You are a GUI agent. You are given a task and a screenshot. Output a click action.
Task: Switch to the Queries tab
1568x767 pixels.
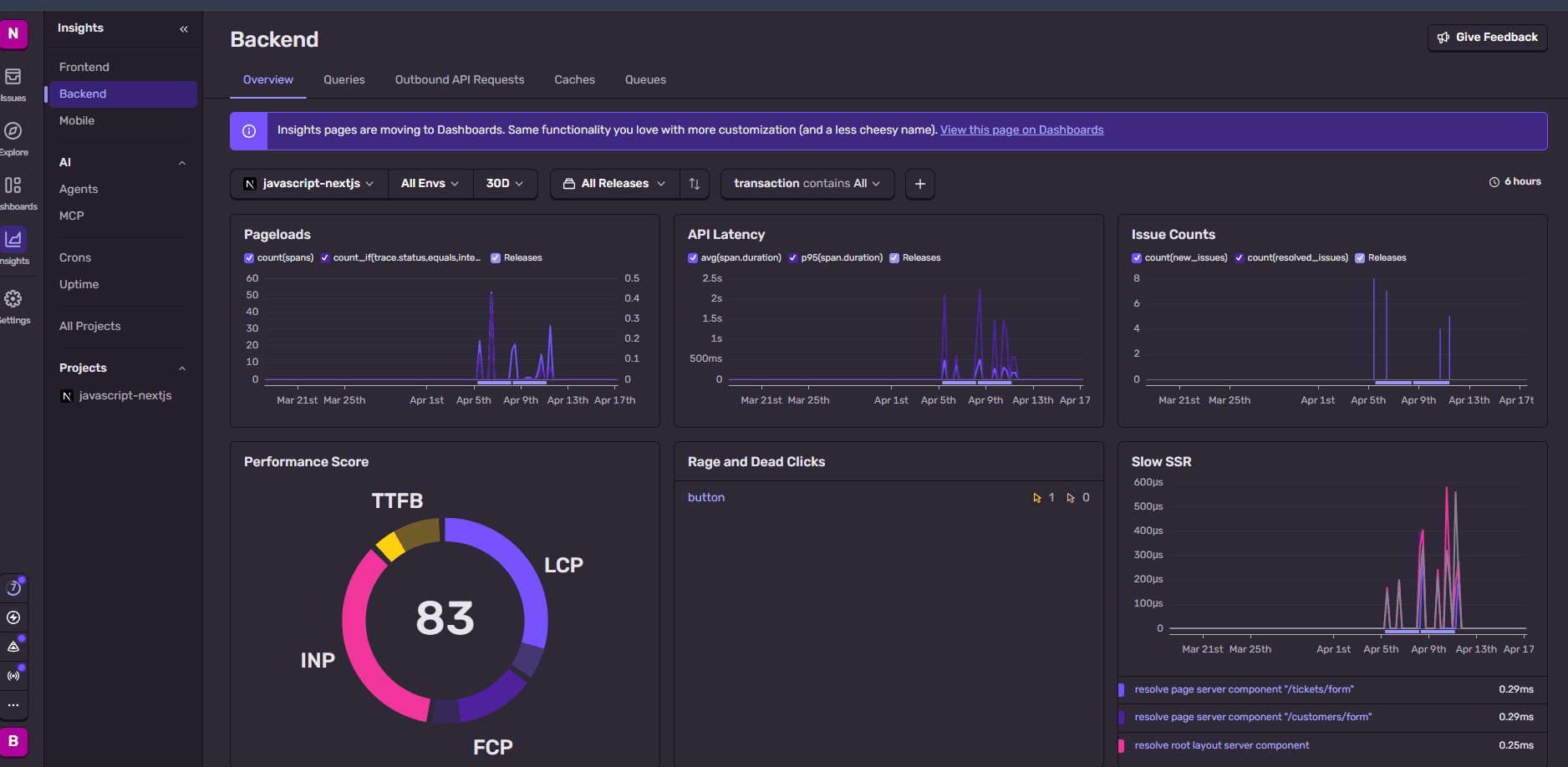click(344, 79)
